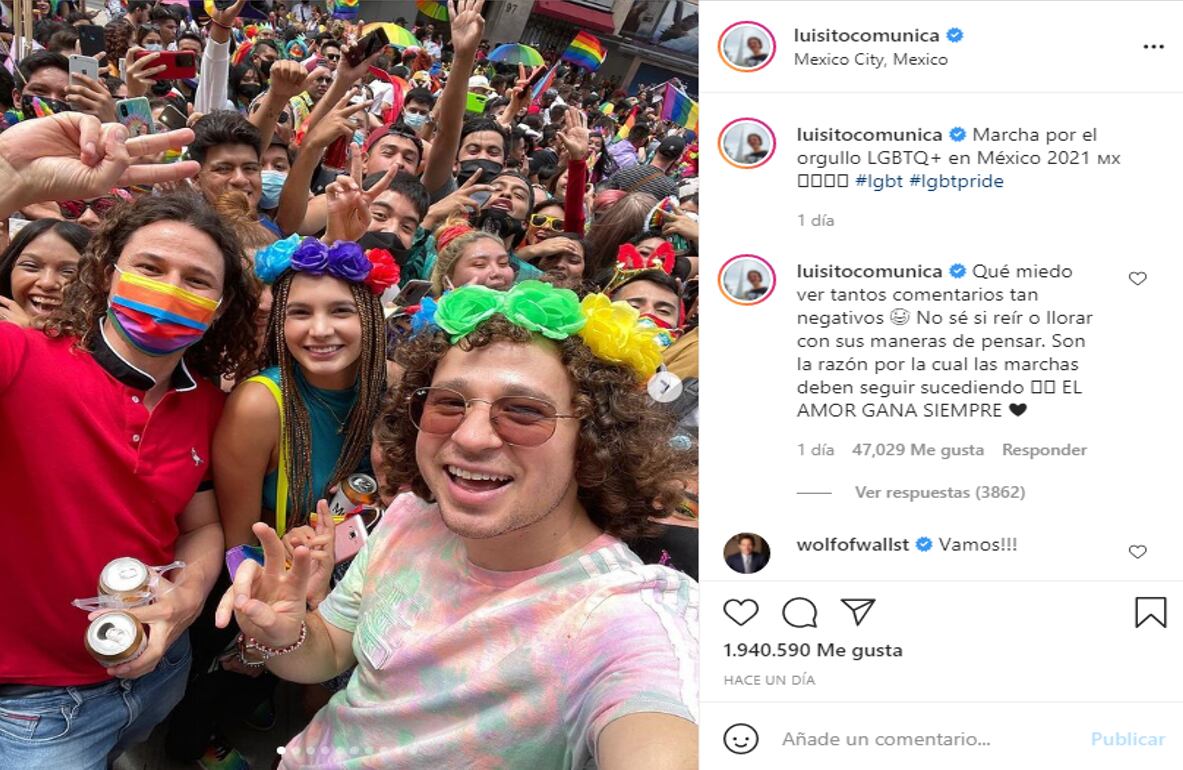
Task: Submit the comment with Publicar
Action: click(1127, 739)
